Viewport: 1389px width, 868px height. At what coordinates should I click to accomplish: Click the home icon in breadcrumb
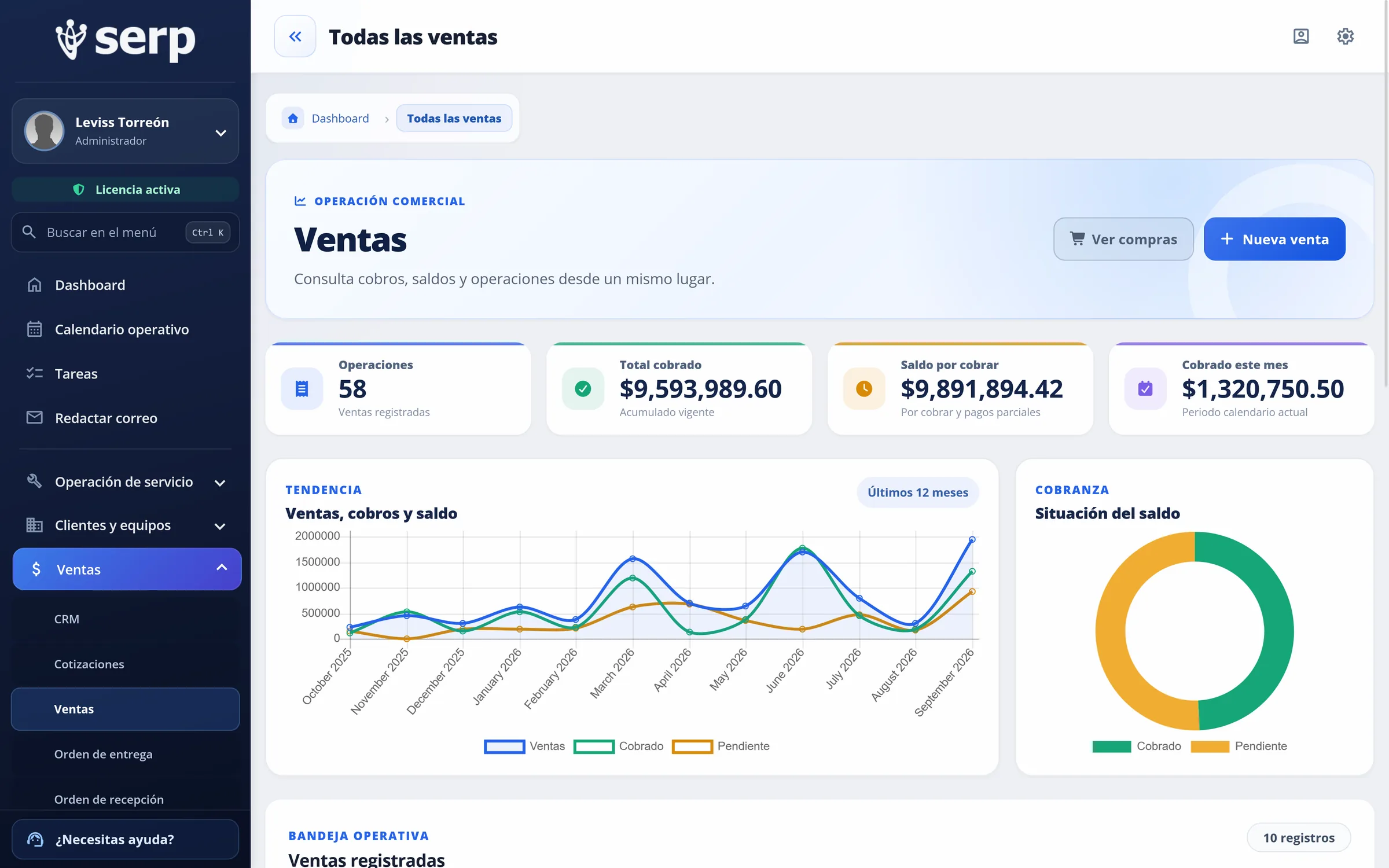coord(293,118)
